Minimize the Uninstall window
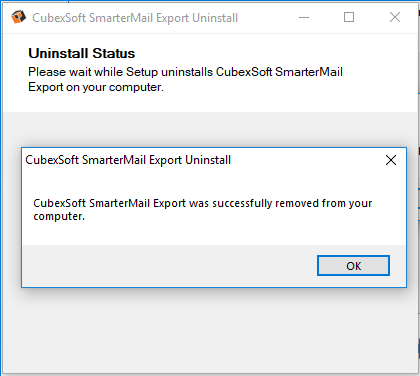The width and height of the screenshot is (420, 376). point(304,17)
